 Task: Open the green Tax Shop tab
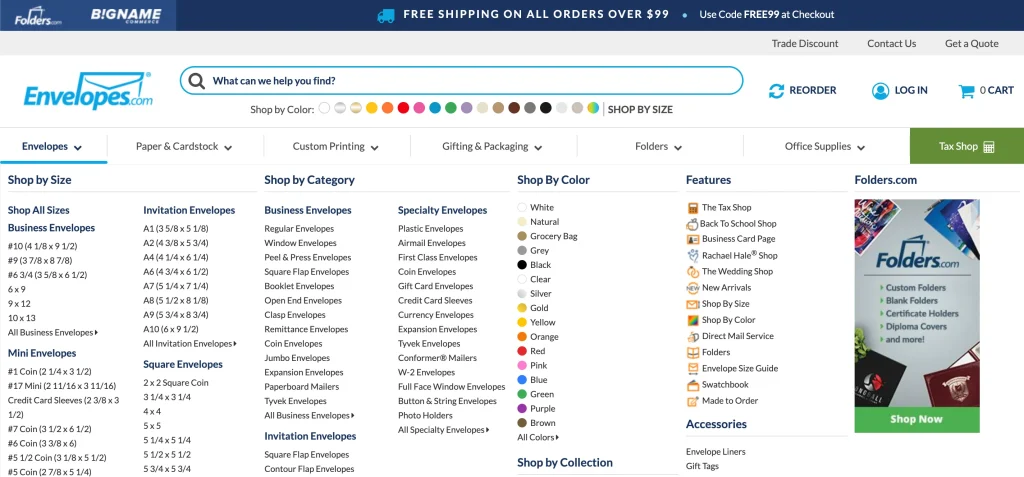[x=966, y=146]
